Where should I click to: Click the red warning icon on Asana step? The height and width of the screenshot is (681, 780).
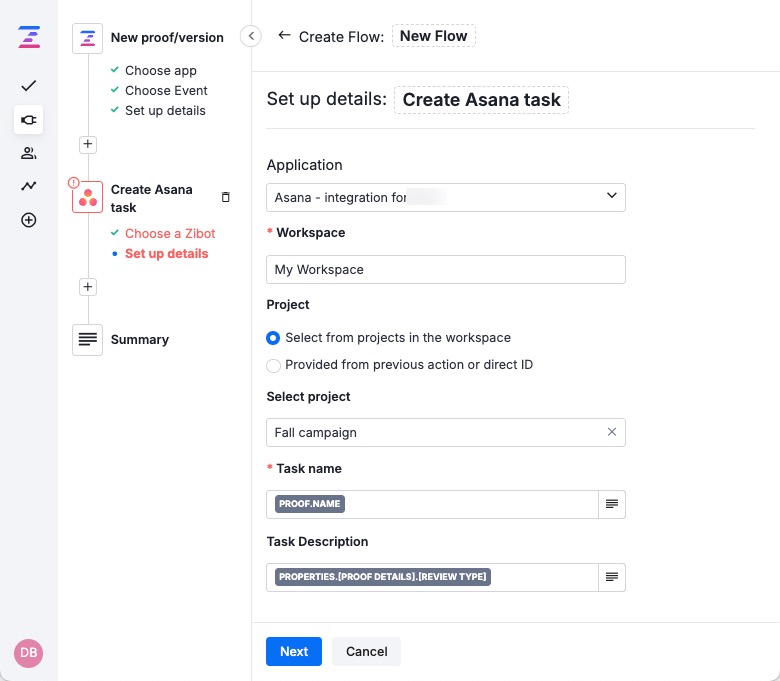click(x=74, y=183)
